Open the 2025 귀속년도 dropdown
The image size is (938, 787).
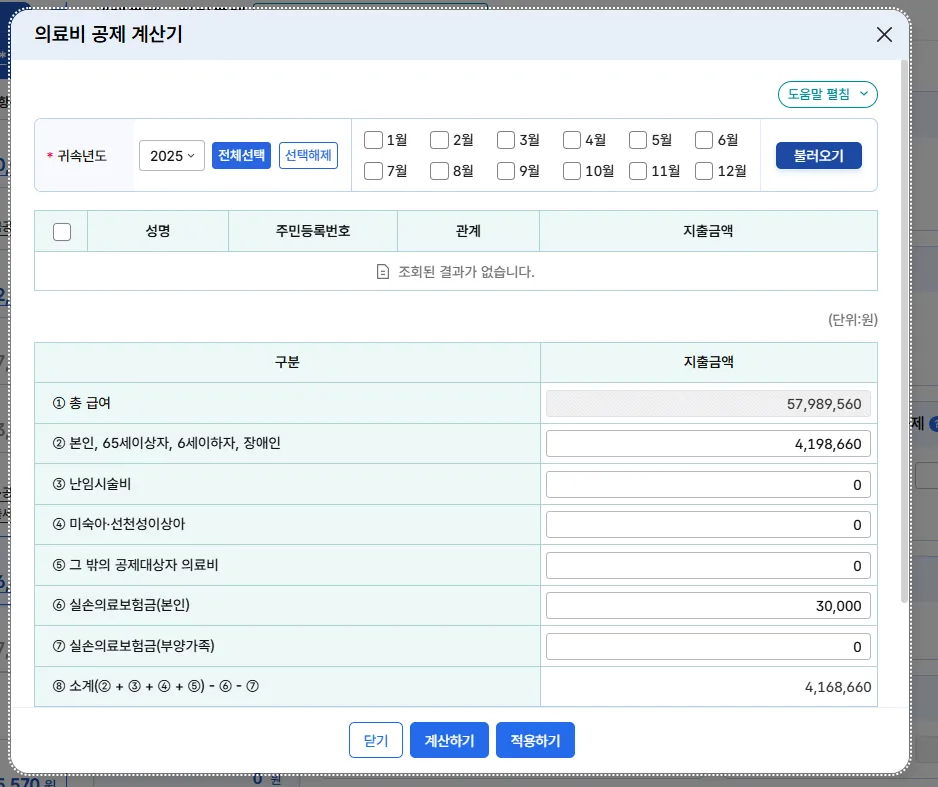click(x=172, y=155)
